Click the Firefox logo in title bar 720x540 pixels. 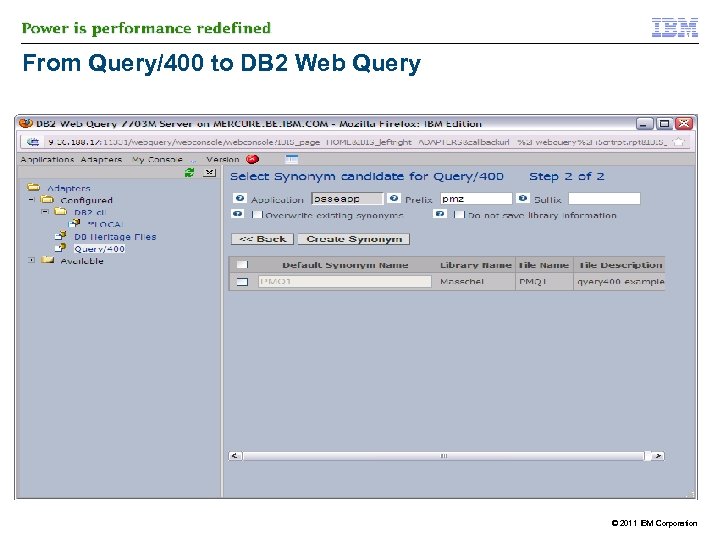[x=26, y=124]
